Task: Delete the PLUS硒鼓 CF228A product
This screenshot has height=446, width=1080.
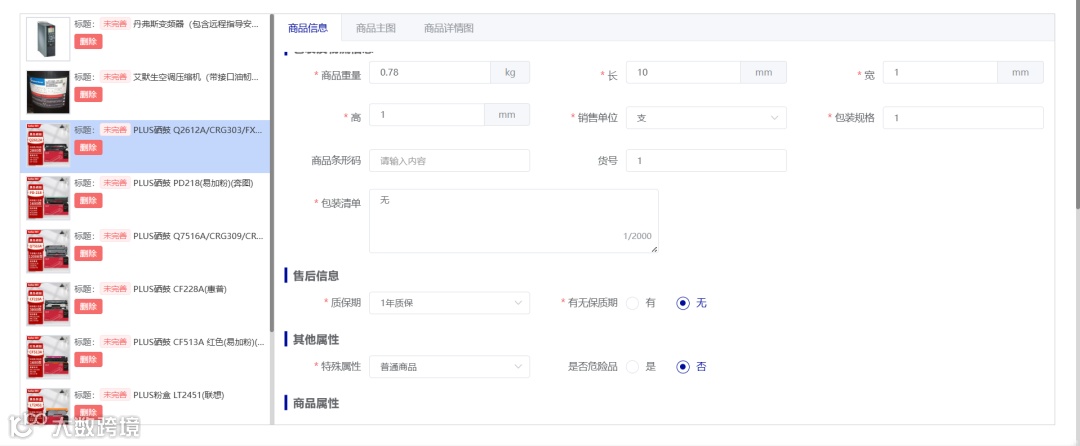Action: pos(88,306)
